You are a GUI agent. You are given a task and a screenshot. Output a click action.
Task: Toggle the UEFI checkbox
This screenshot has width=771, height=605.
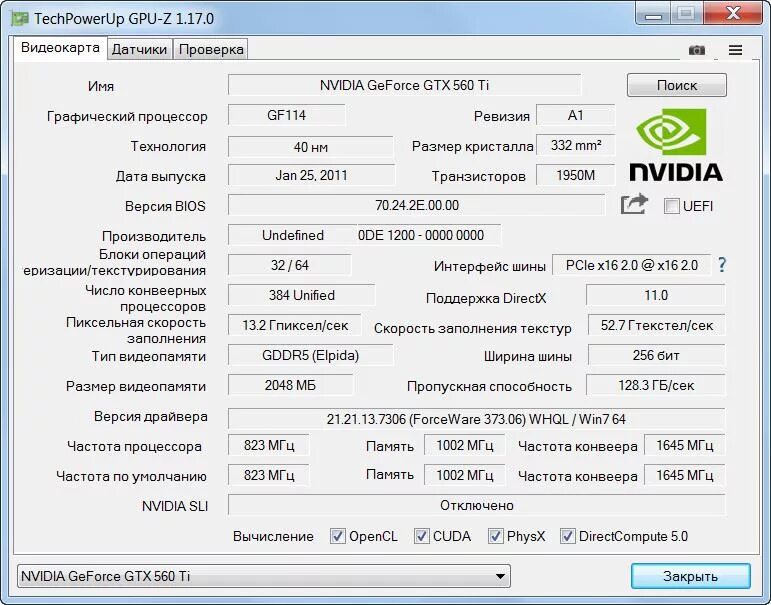point(671,206)
